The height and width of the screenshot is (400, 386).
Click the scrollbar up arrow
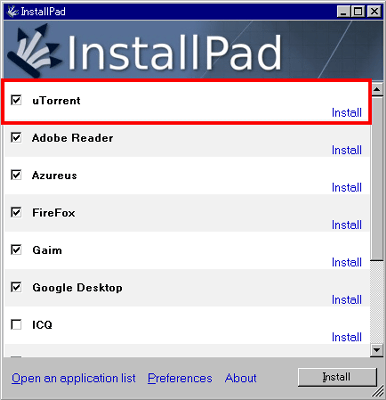tap(377, 89)
